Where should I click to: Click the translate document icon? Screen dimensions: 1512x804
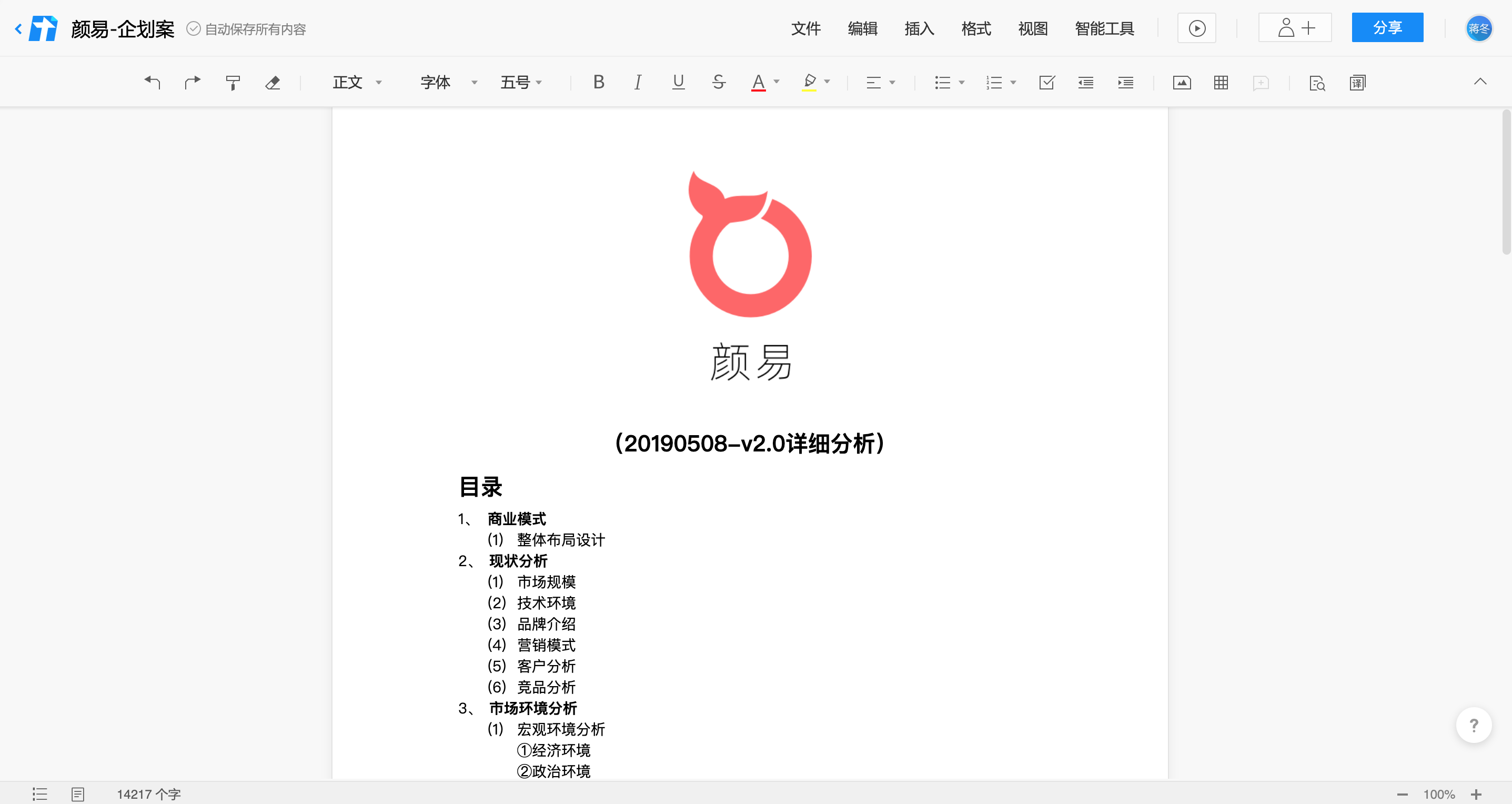pyautogui.click(x=1358, y=82)
